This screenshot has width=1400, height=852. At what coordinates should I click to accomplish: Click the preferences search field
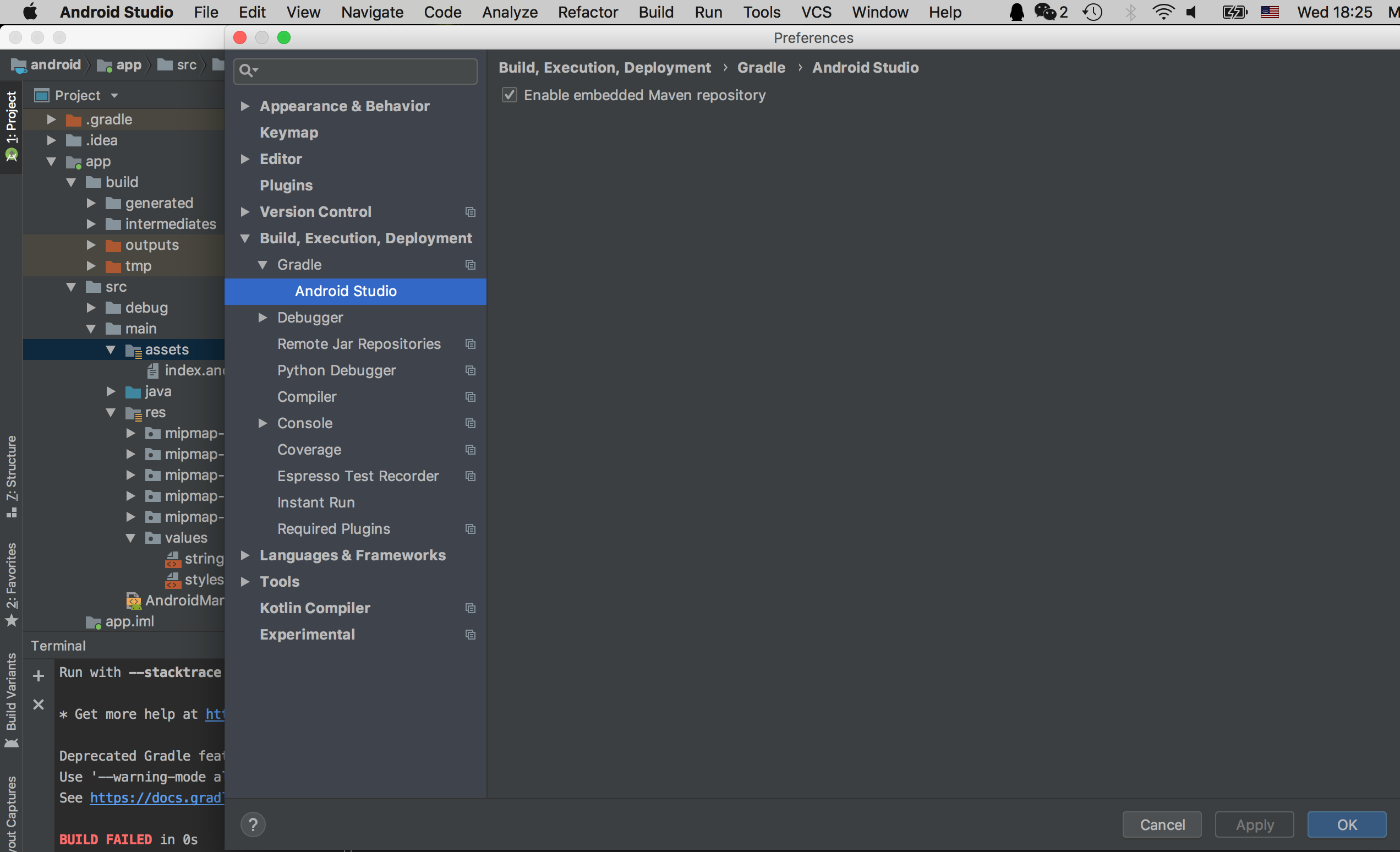click(x=364, y=70)
